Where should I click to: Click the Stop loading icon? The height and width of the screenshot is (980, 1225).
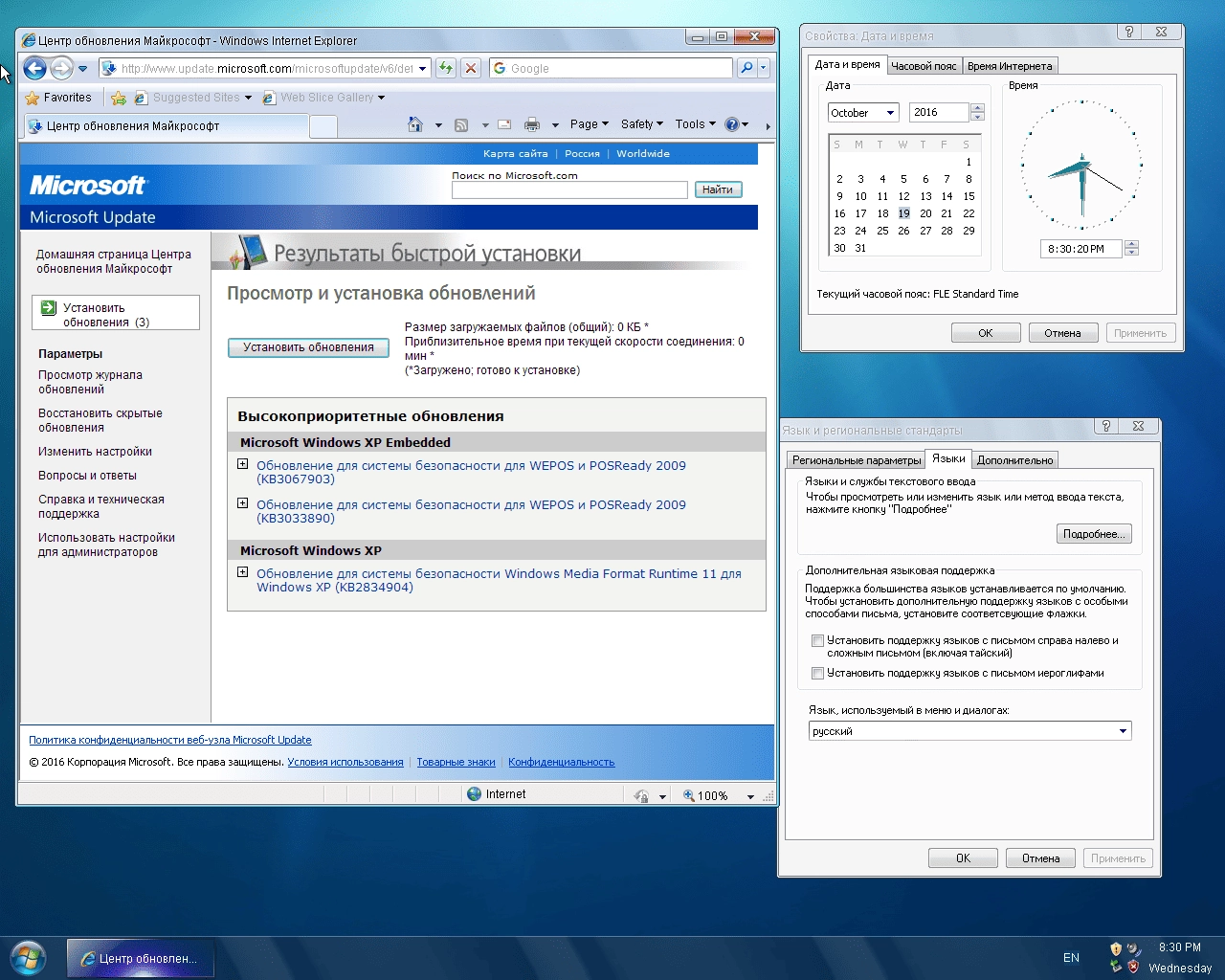[470, 68]
